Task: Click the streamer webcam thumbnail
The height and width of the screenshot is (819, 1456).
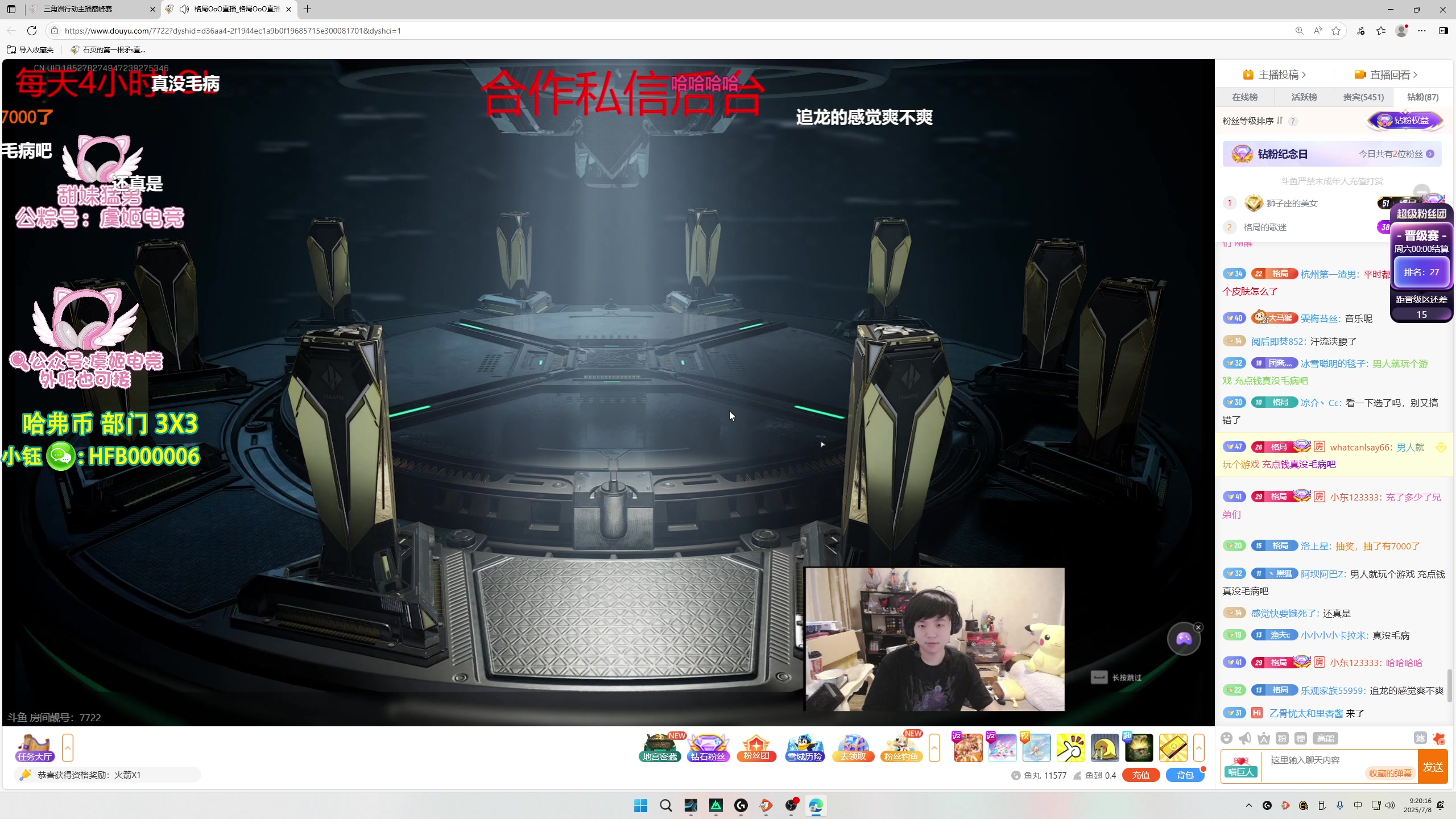Action: click(934, 639)
